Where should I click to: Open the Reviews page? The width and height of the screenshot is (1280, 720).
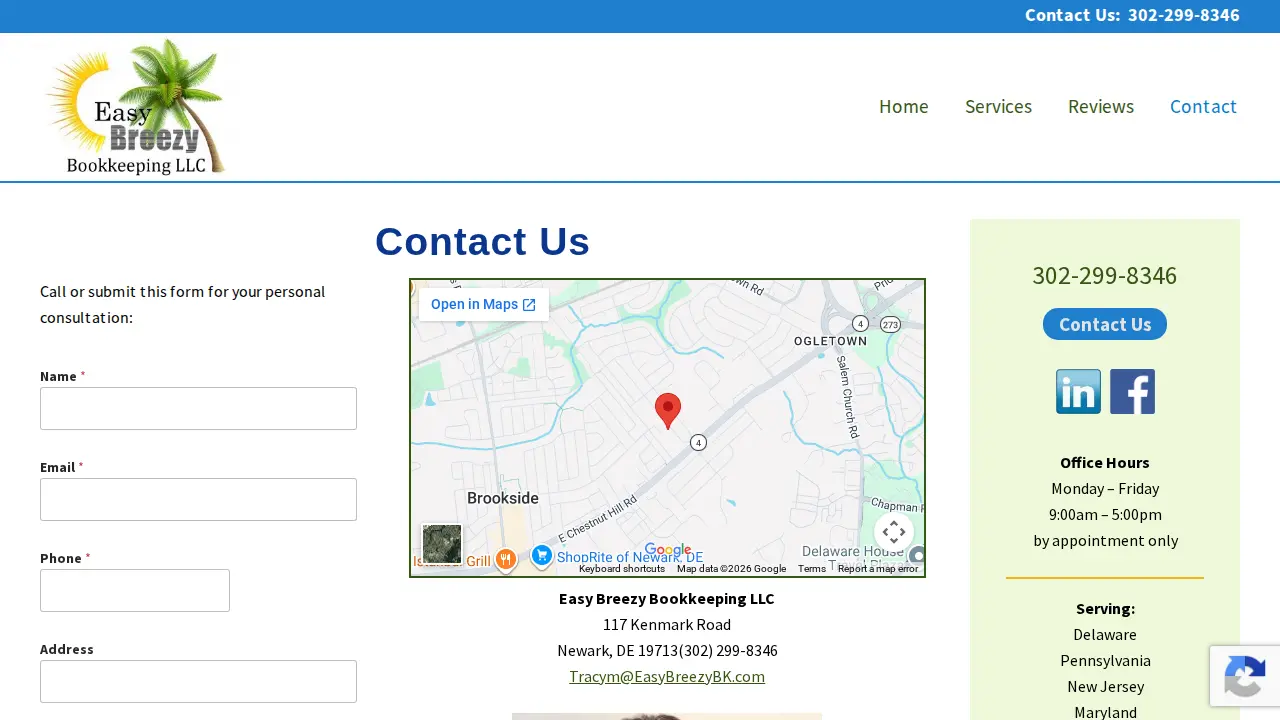click(x=1101, y=106)
